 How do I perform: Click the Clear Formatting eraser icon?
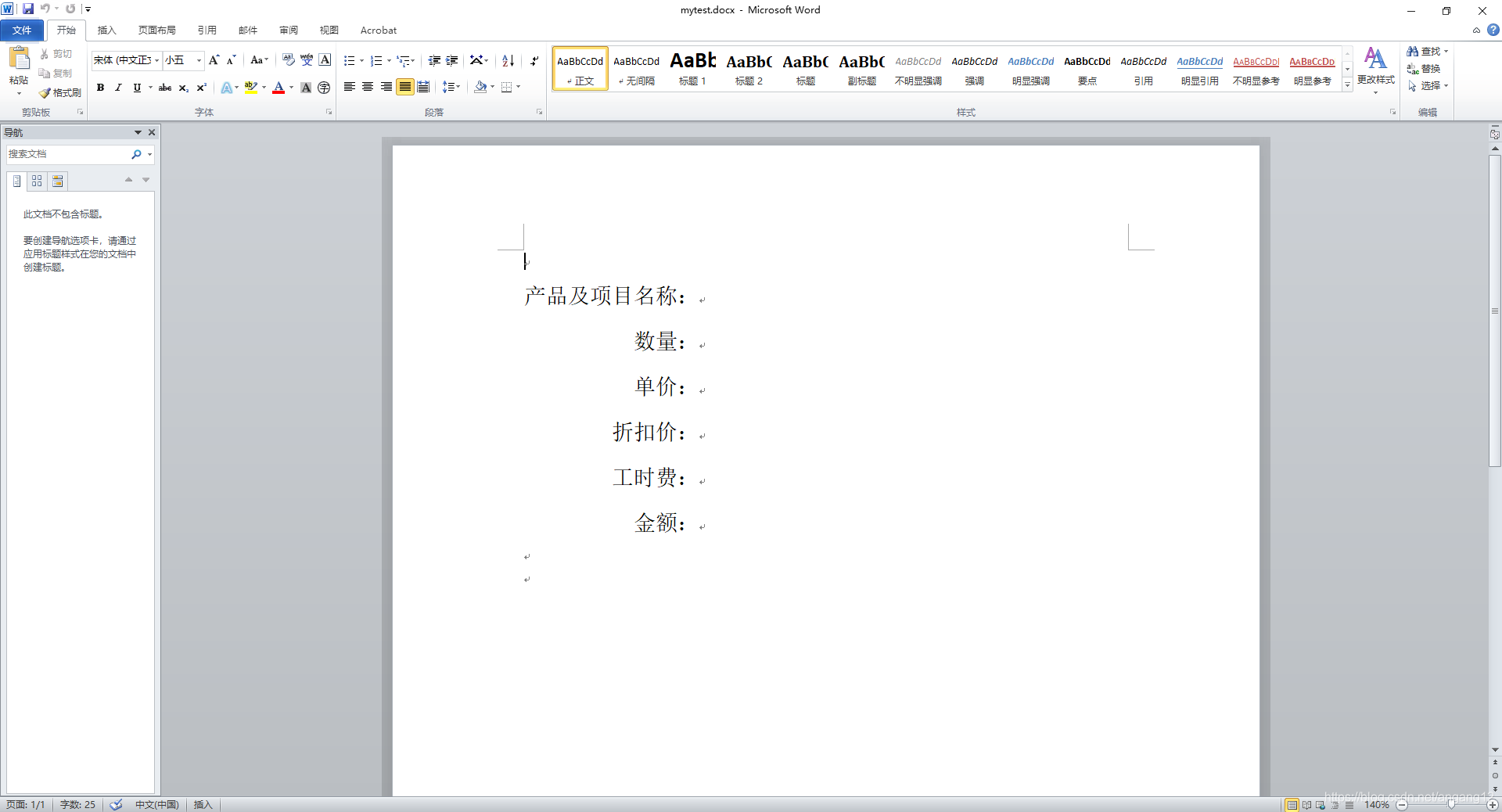pyautogui.click(x=289, y=60)
